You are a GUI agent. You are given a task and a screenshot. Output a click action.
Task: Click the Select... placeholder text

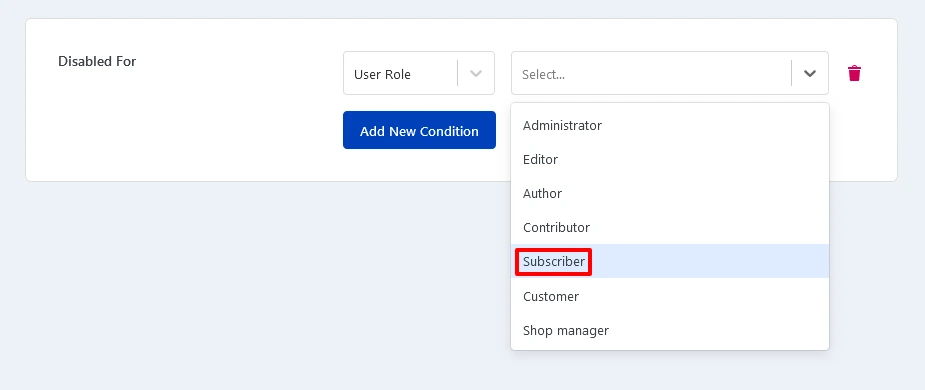pos(543,74)
